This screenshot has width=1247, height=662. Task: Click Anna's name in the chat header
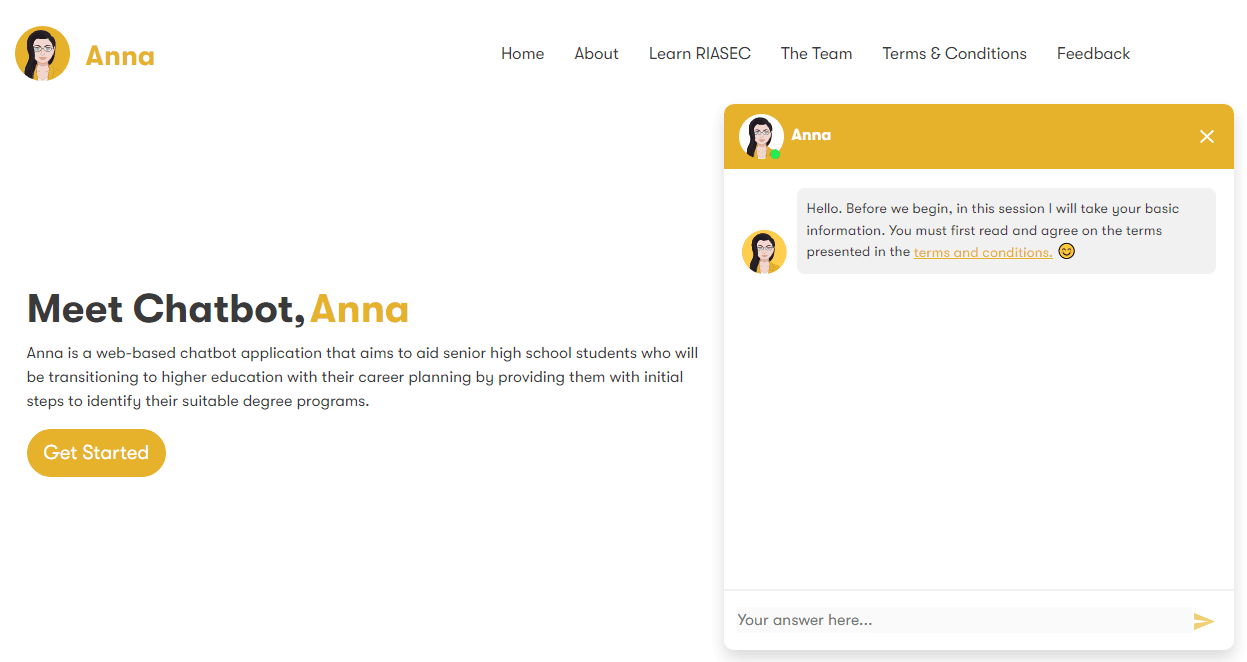[810, 135]
